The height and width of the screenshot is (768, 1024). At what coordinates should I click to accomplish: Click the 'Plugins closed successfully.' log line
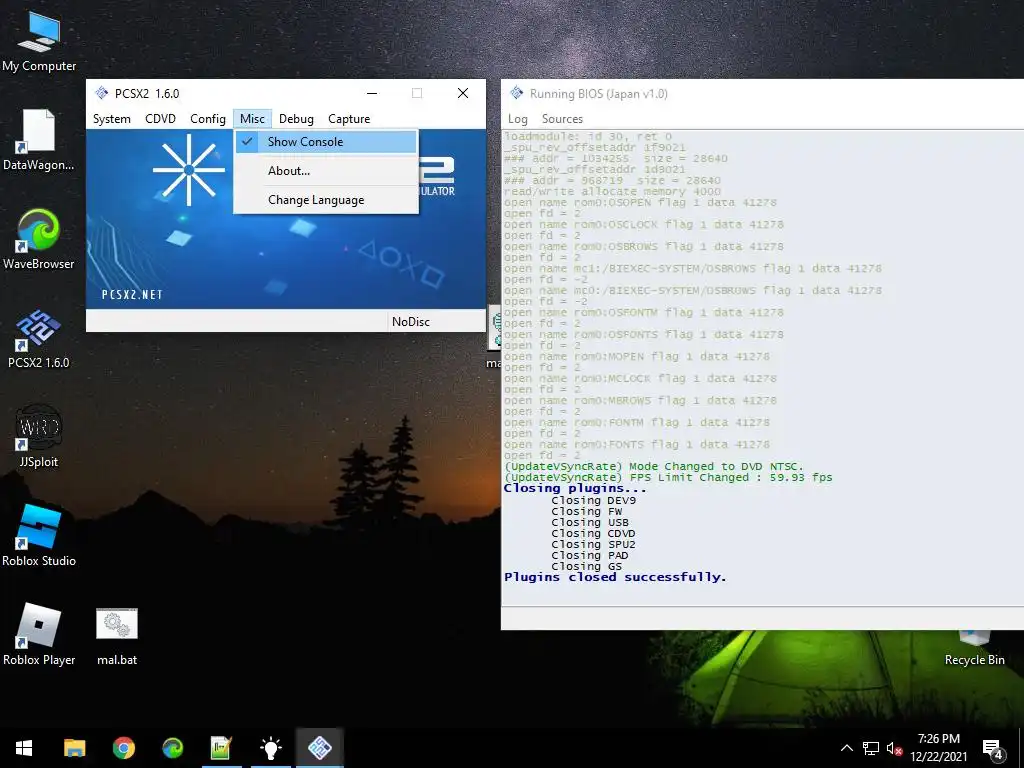click(x=615, y=577)
